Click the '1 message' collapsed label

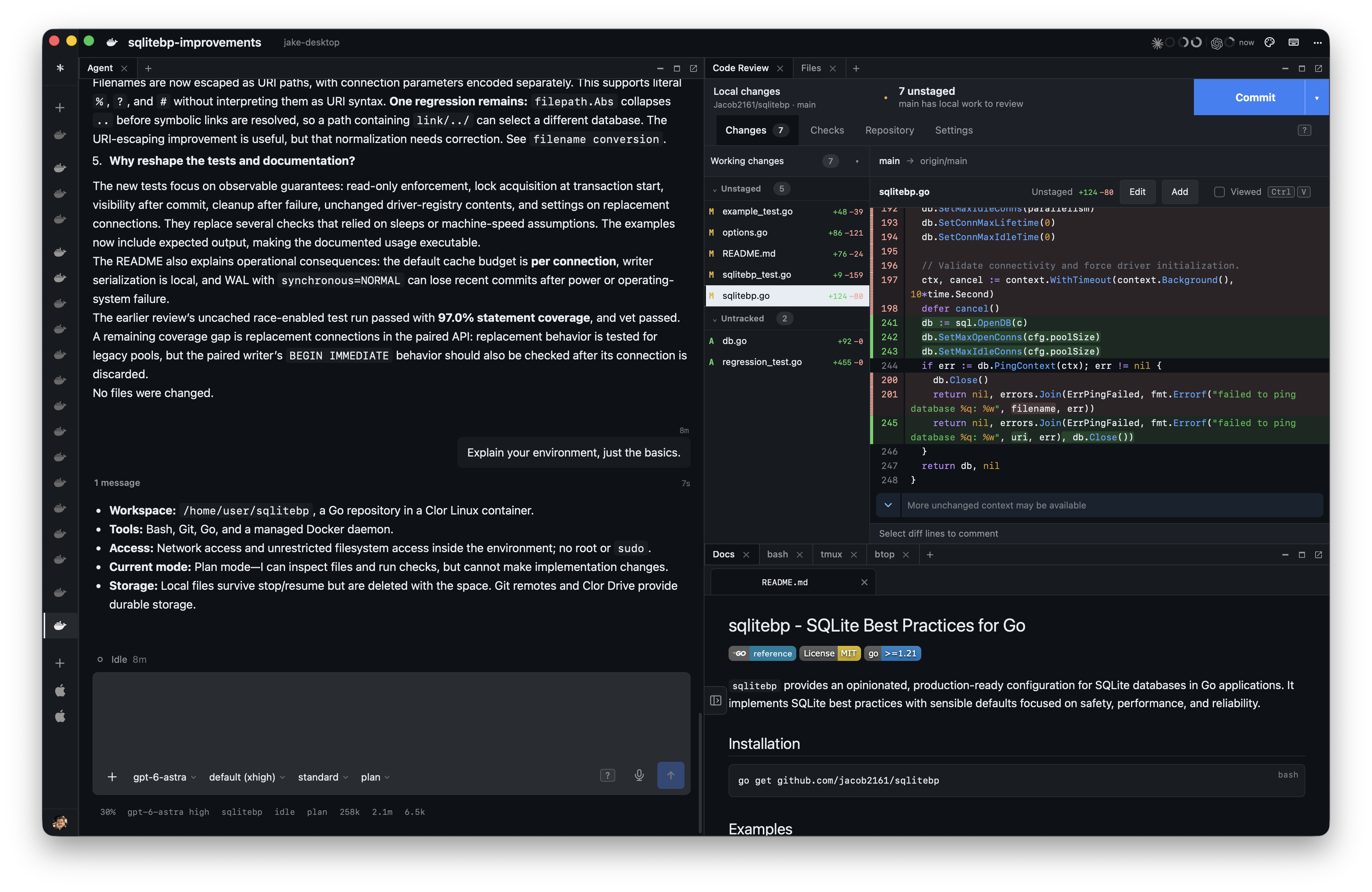[x=117, y=483]
